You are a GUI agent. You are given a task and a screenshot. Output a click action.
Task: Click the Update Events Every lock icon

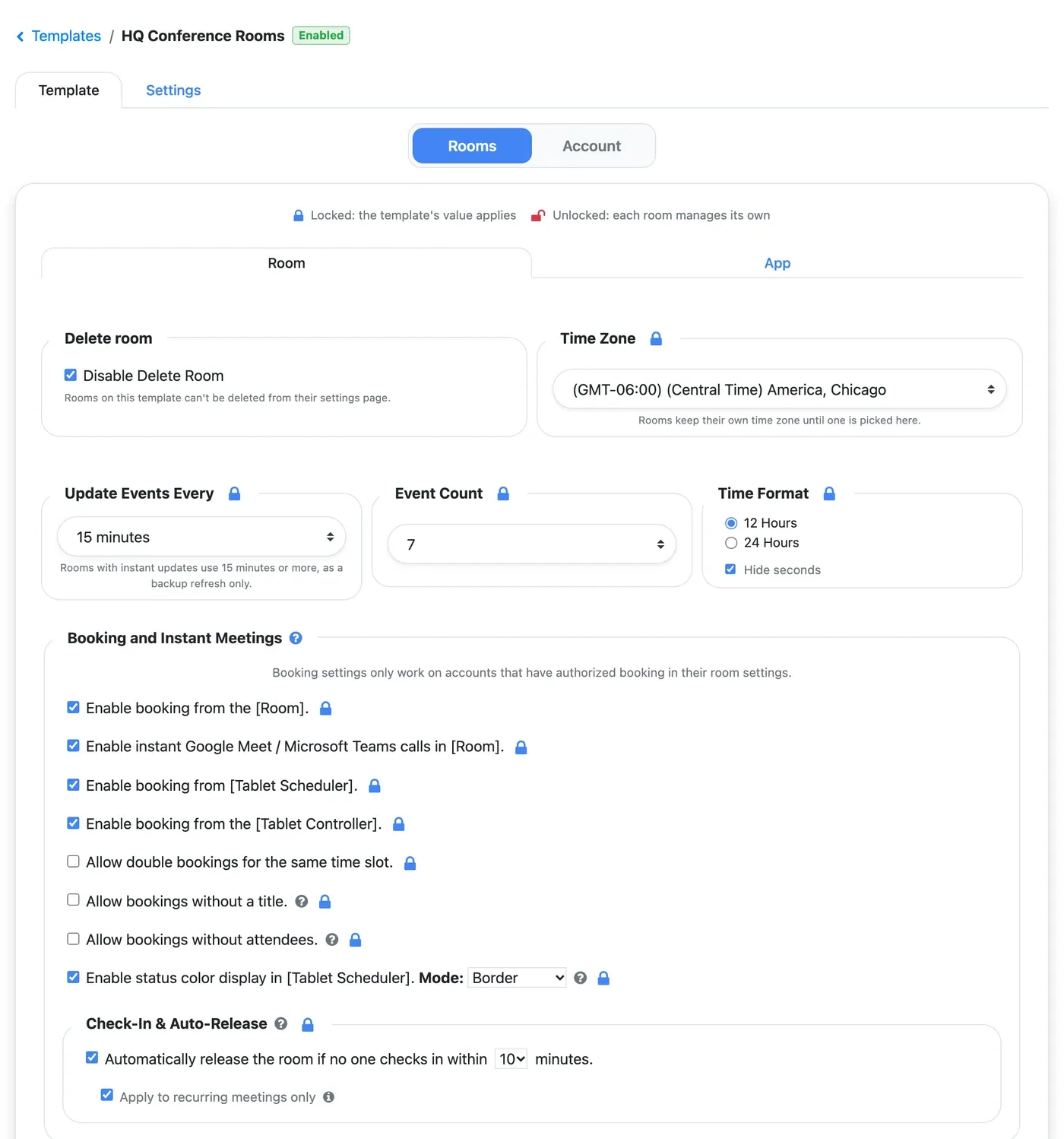pyautogui.click(x=234, y=493)
